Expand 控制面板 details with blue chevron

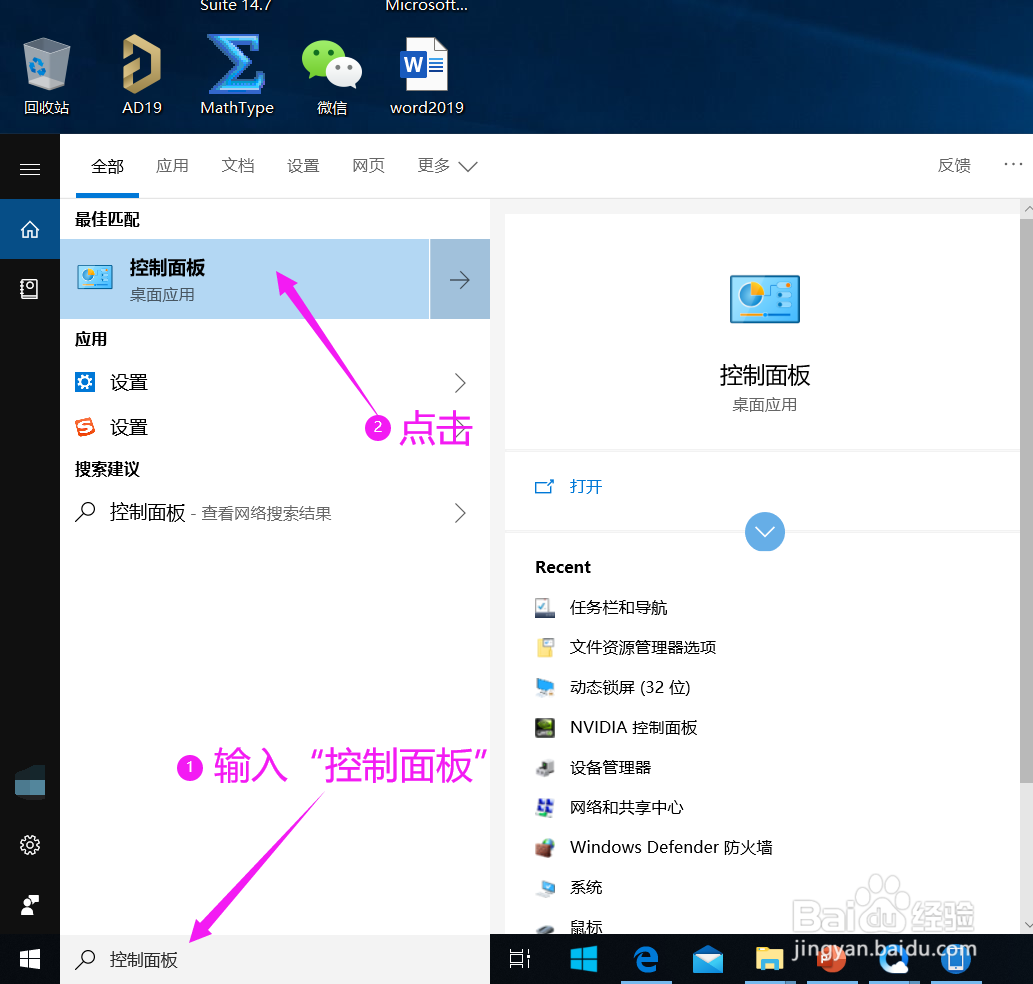764,531
